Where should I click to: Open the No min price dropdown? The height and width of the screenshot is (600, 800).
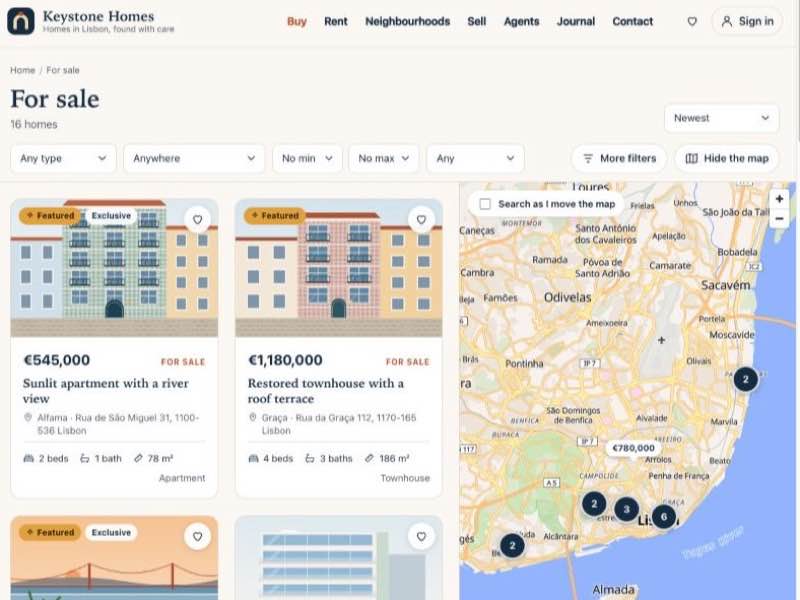[x=307, y=159]
